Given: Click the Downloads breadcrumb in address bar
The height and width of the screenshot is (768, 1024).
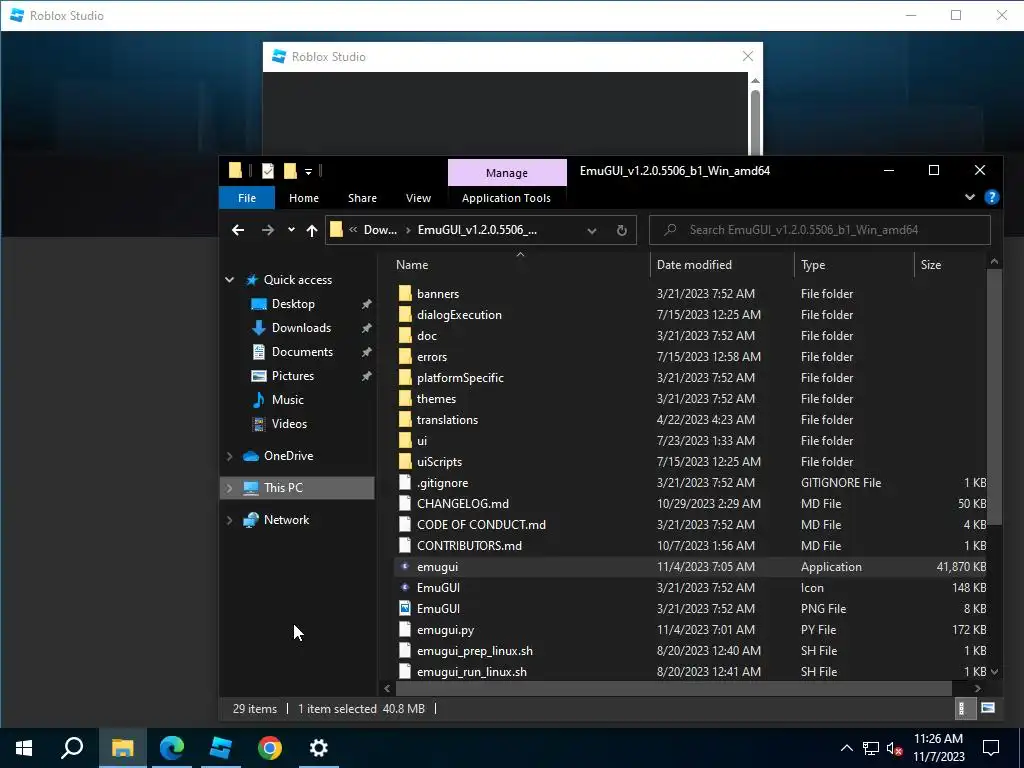Looking at the screenshot, I should tap(380, 230).
